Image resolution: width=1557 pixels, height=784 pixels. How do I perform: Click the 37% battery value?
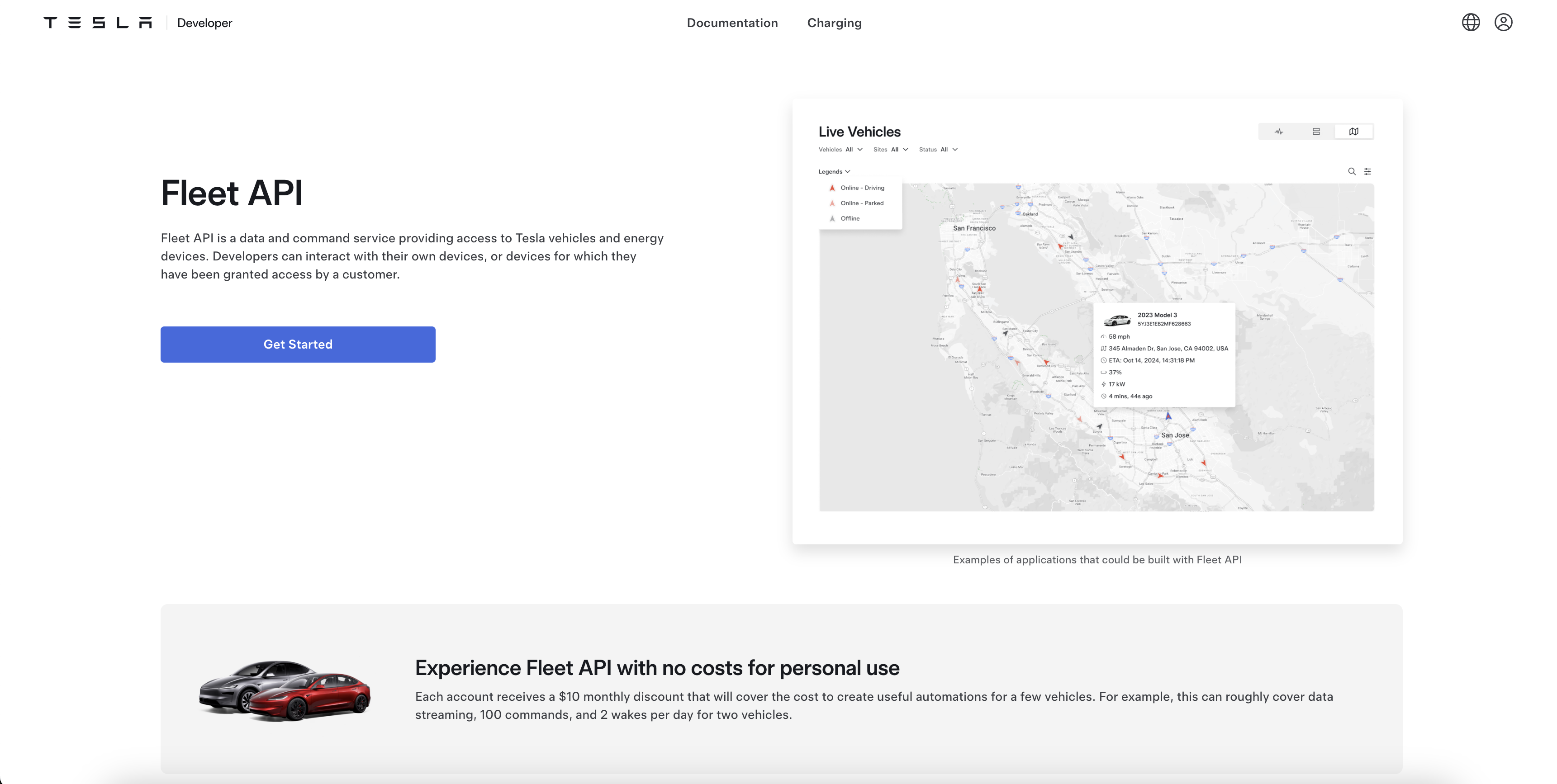(1115, 373)
